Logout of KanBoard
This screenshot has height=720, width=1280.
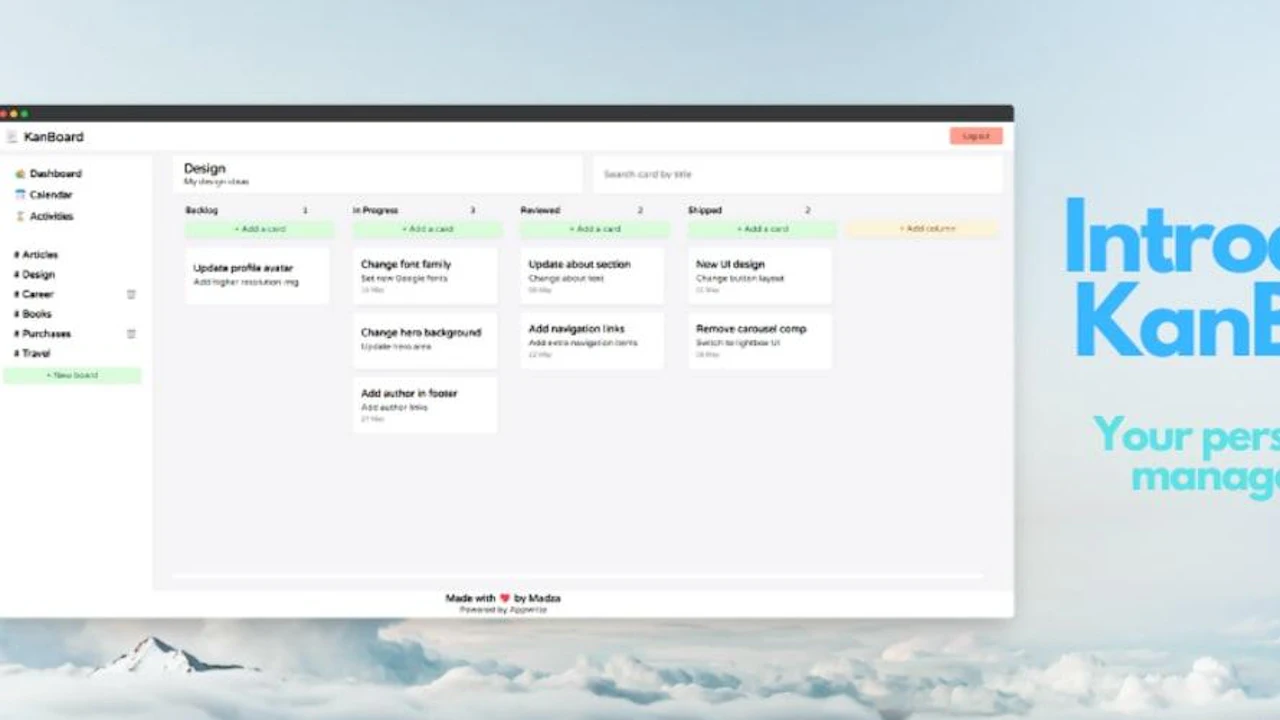click(975, 135)
